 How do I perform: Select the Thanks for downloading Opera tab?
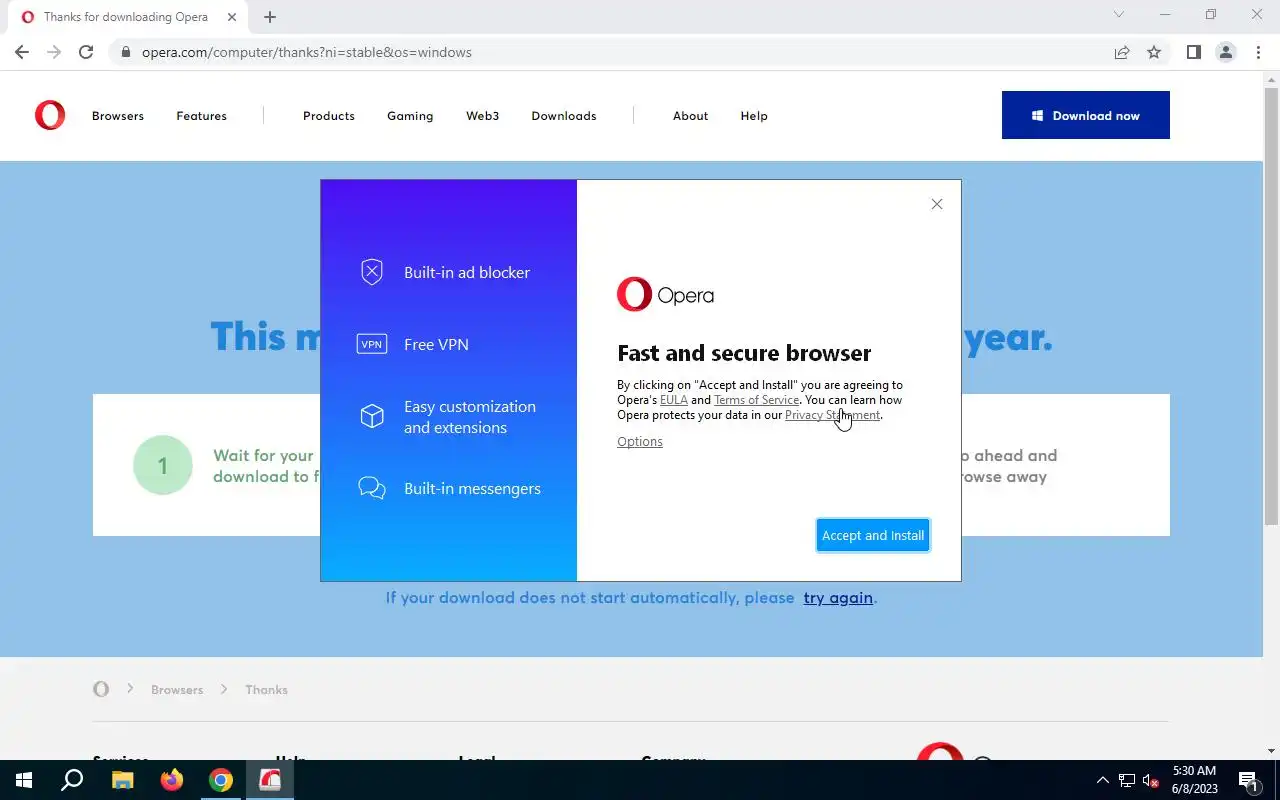(x=126, y=17)
